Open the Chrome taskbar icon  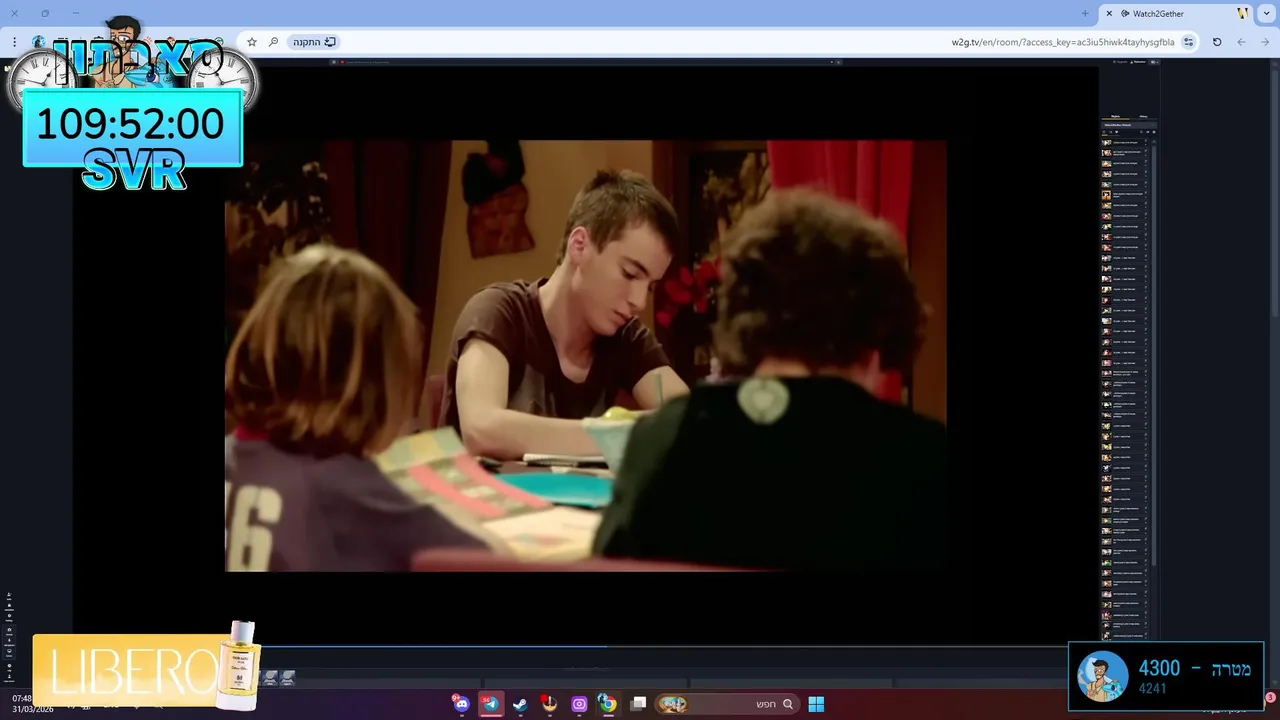click(608, 704)
